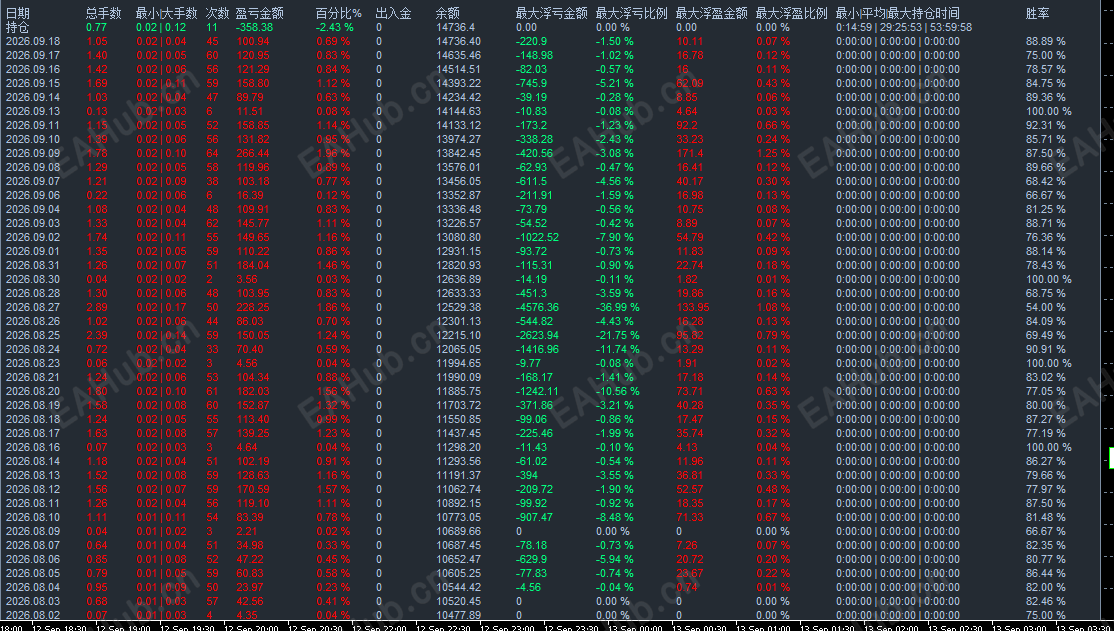The width and height of the screenshot is (1114, 631).
Task: Click the total lots 2.89
Action: click(97, 307)
